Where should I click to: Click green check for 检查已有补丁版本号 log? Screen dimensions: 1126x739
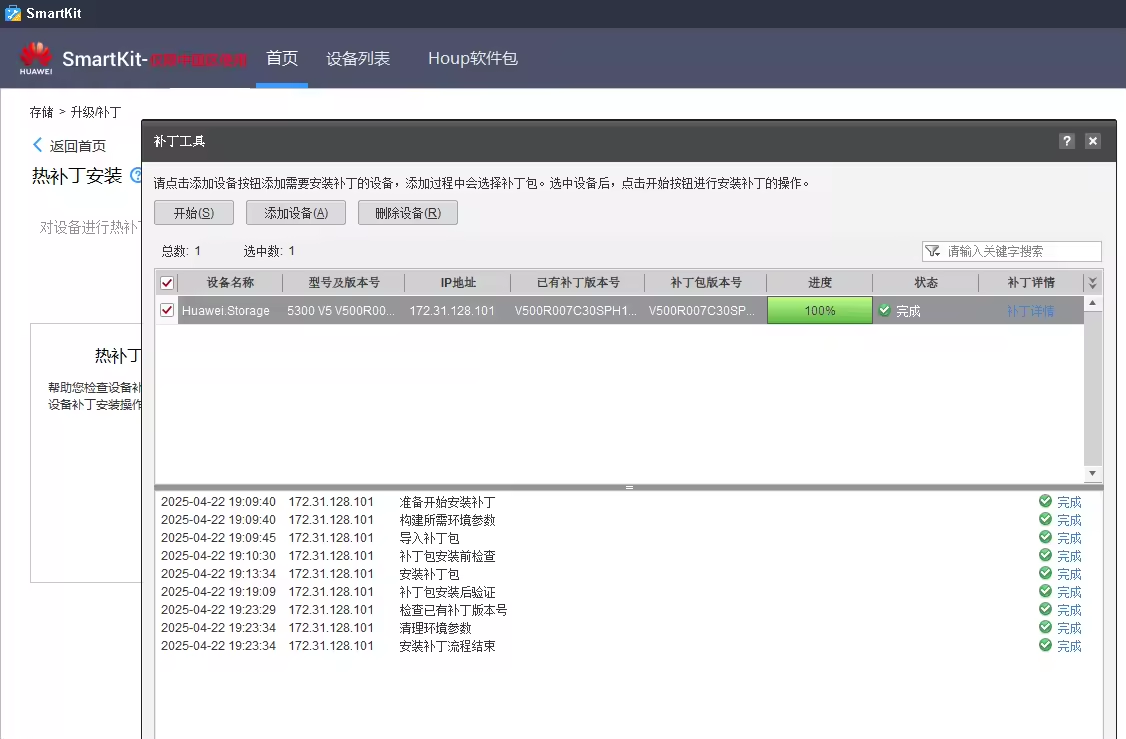(1045, 609)
